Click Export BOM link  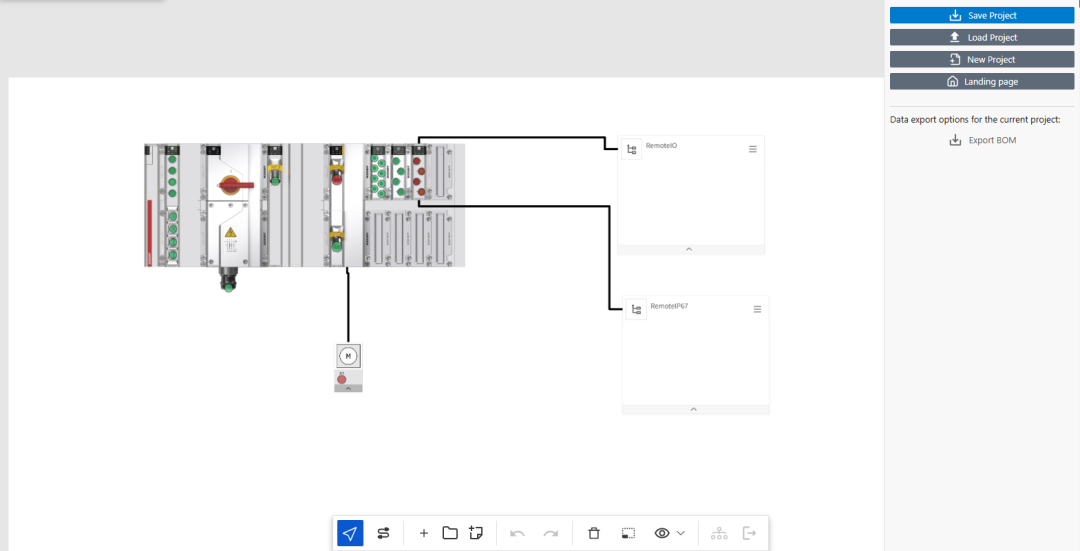(x=983, y=140)
